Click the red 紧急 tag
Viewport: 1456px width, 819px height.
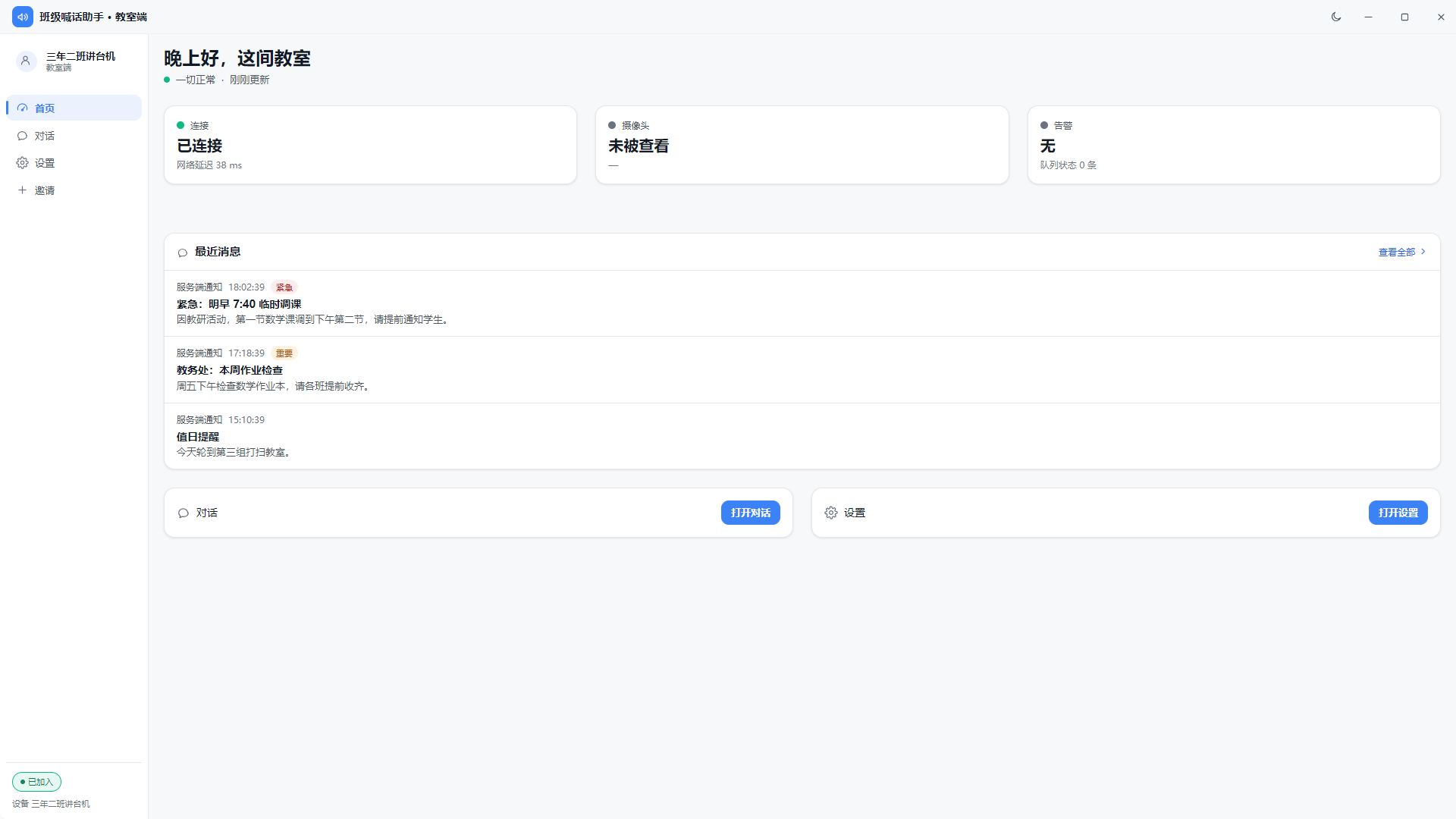coord(284,287)
